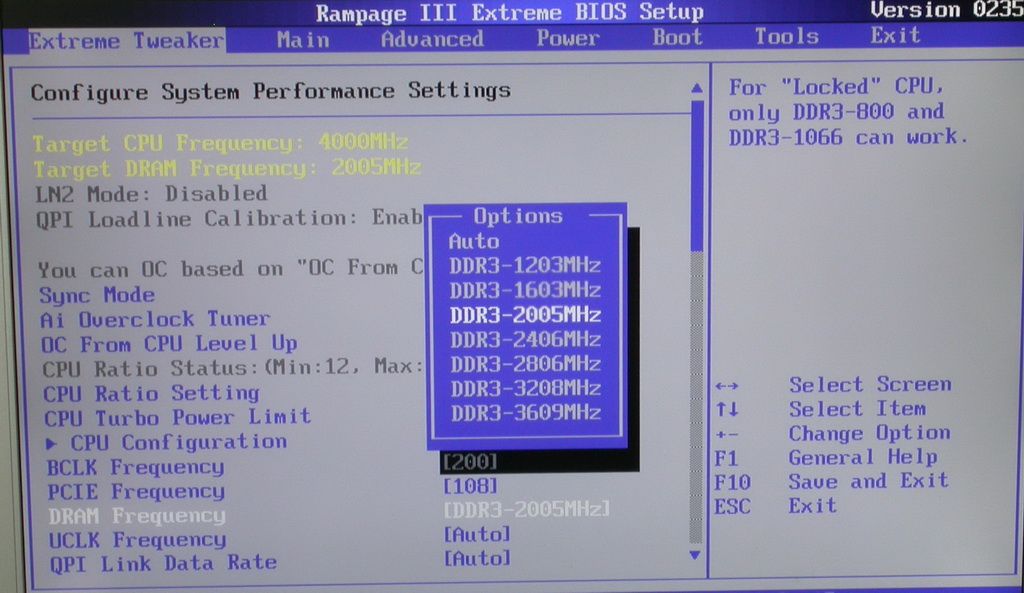Screen dimensions: 1024x593
Task: Click the Select Item arrows hint
Action: point(821,409)
